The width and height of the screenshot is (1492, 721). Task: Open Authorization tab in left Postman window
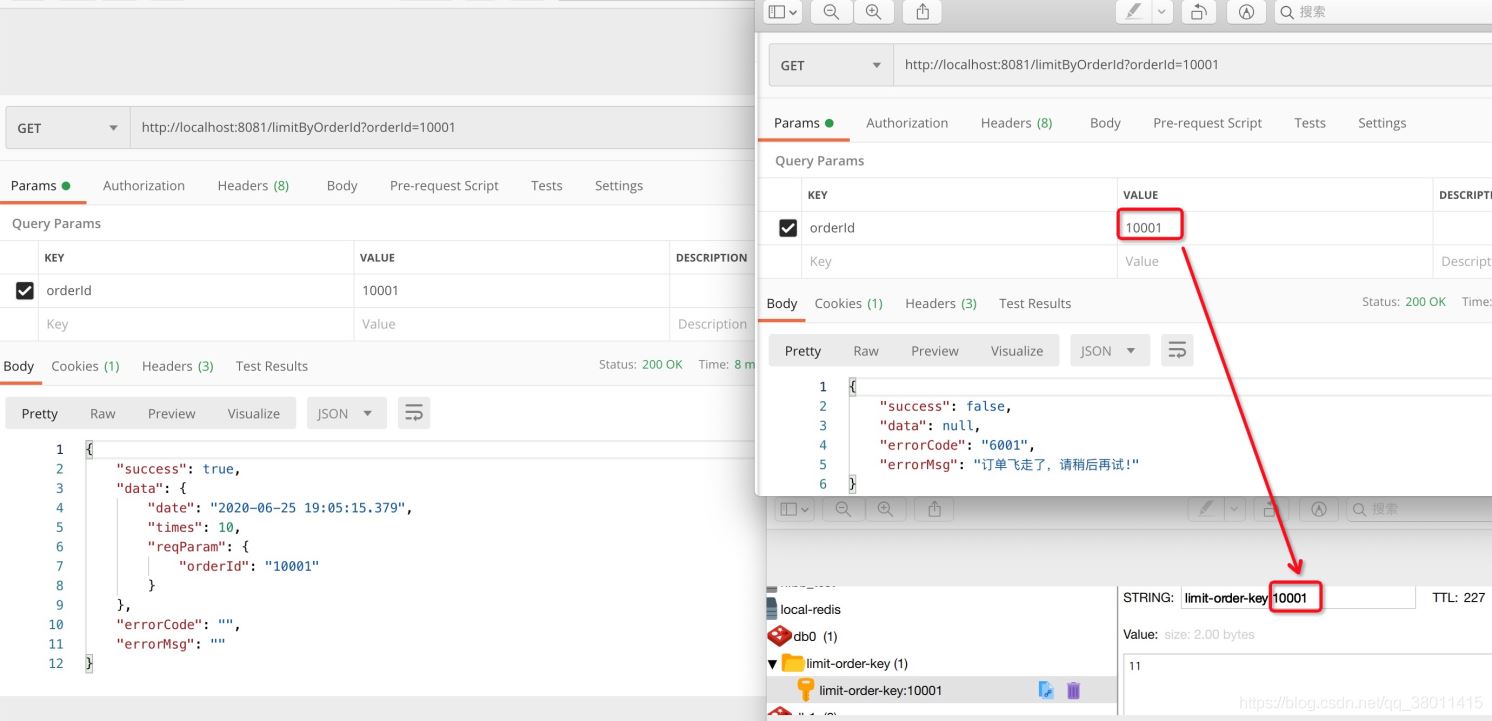tap(144, 185)
